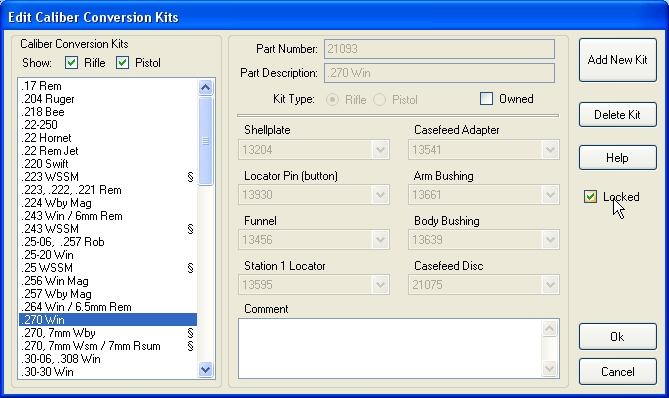Click inside the Comment text box
The height and width of the screenshot is (398, 669).
point(390,349)
